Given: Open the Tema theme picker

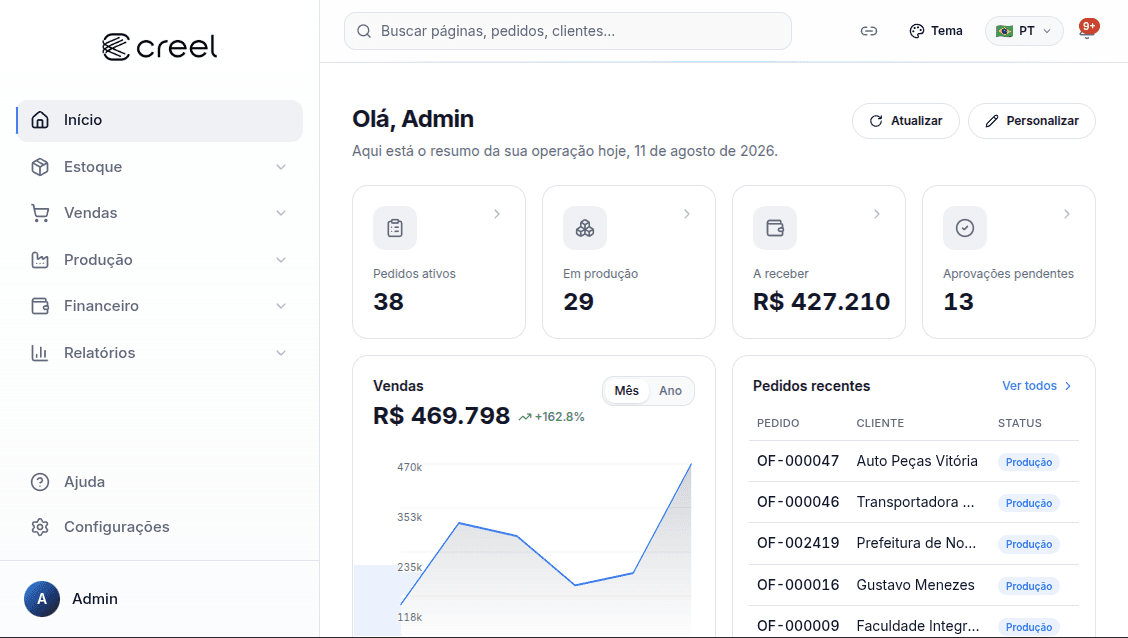Looking at the screenshot, I should tap(936, 31).
